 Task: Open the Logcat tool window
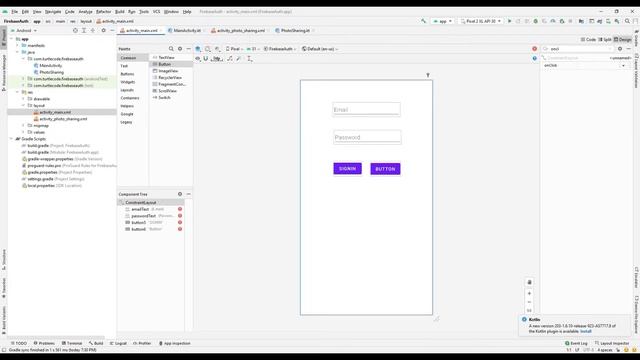pyautogui.click(x=118, y=343)
